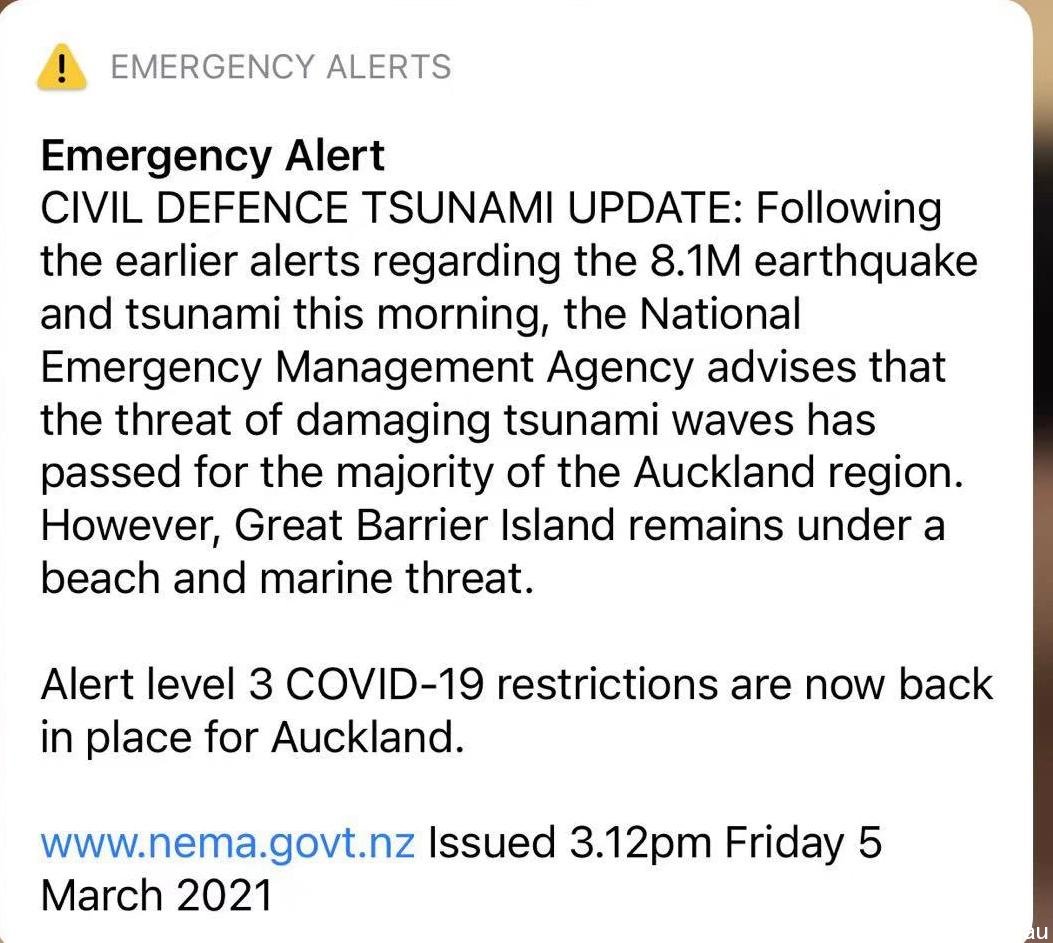The width and height of the screenshot is (1053, 943).
Task: Click the in place for Auckland line
Action: coord(253,737)
